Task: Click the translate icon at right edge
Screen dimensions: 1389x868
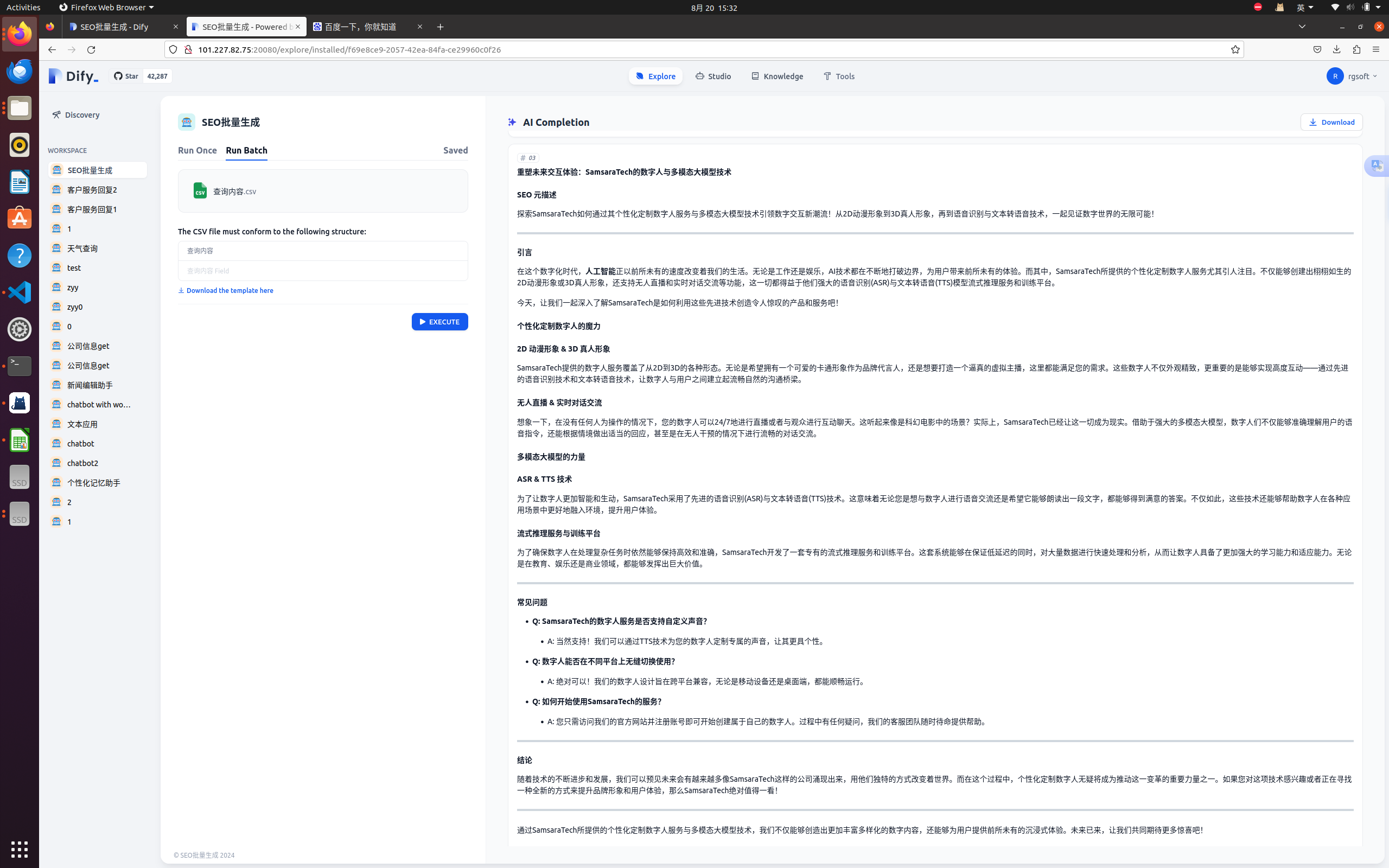Action: click(1377, 166)
